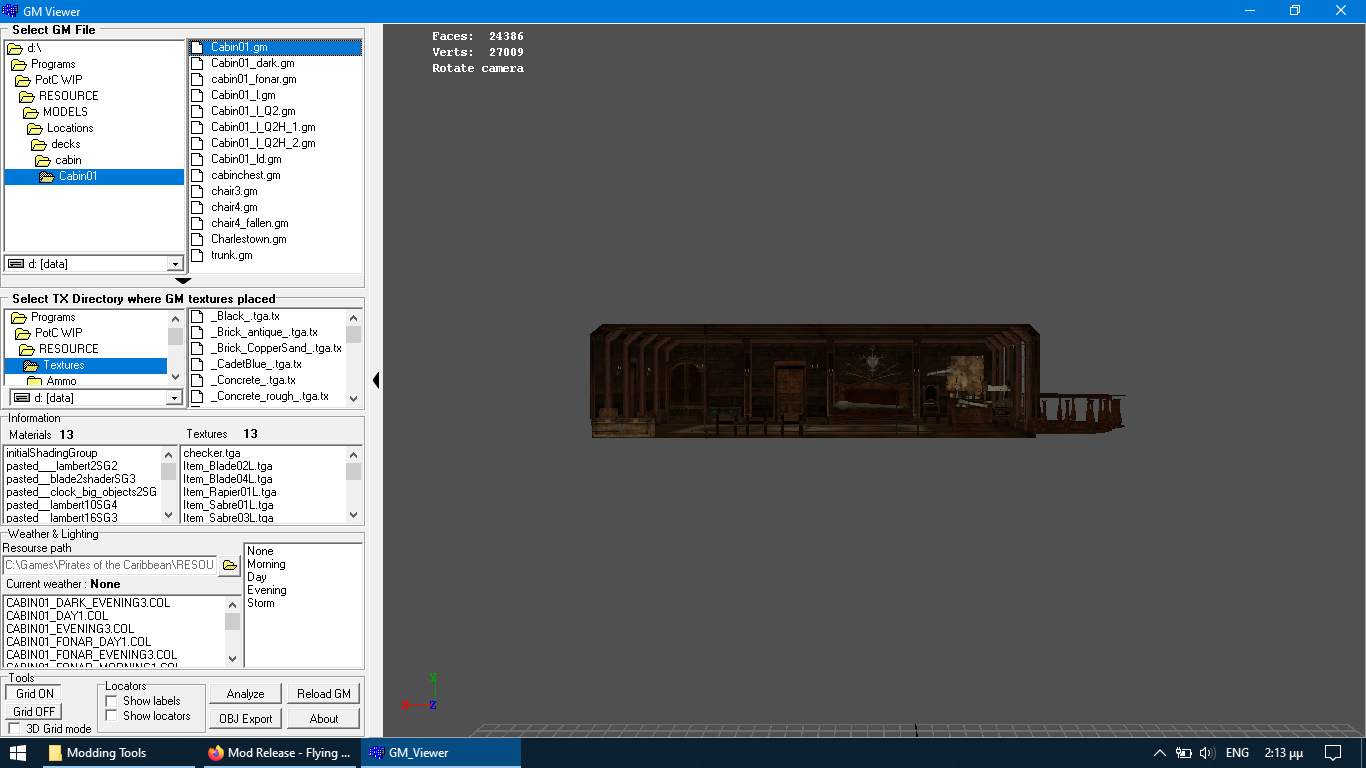
Task: Switch to the Modding Tools taskbar window
Action: coord(120,753)
